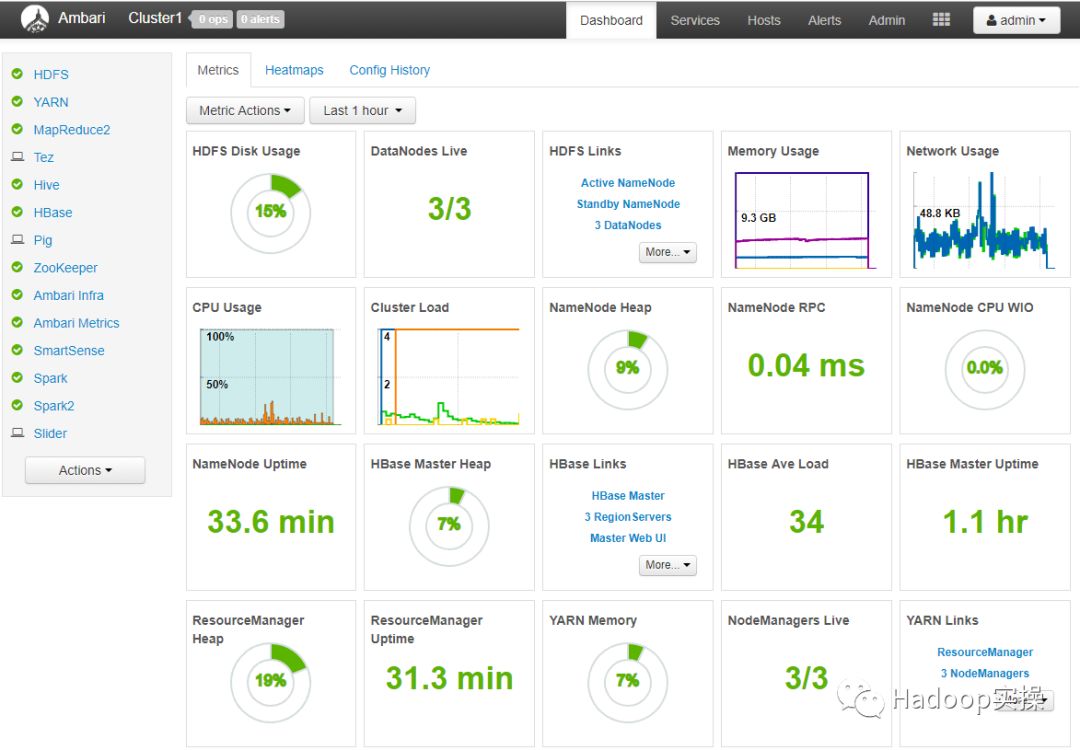Open the Master Web UI link
Image resolution: width=1080 pixels, height=750 pixels.
[627, 539]
